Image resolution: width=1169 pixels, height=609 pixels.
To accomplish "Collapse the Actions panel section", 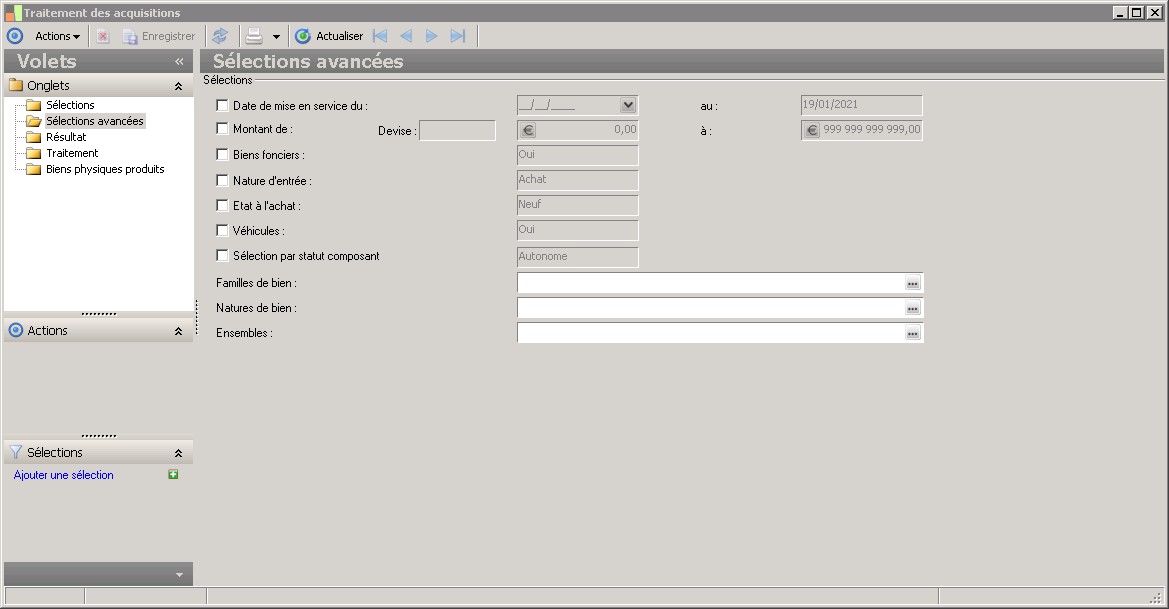I will 178,331.
